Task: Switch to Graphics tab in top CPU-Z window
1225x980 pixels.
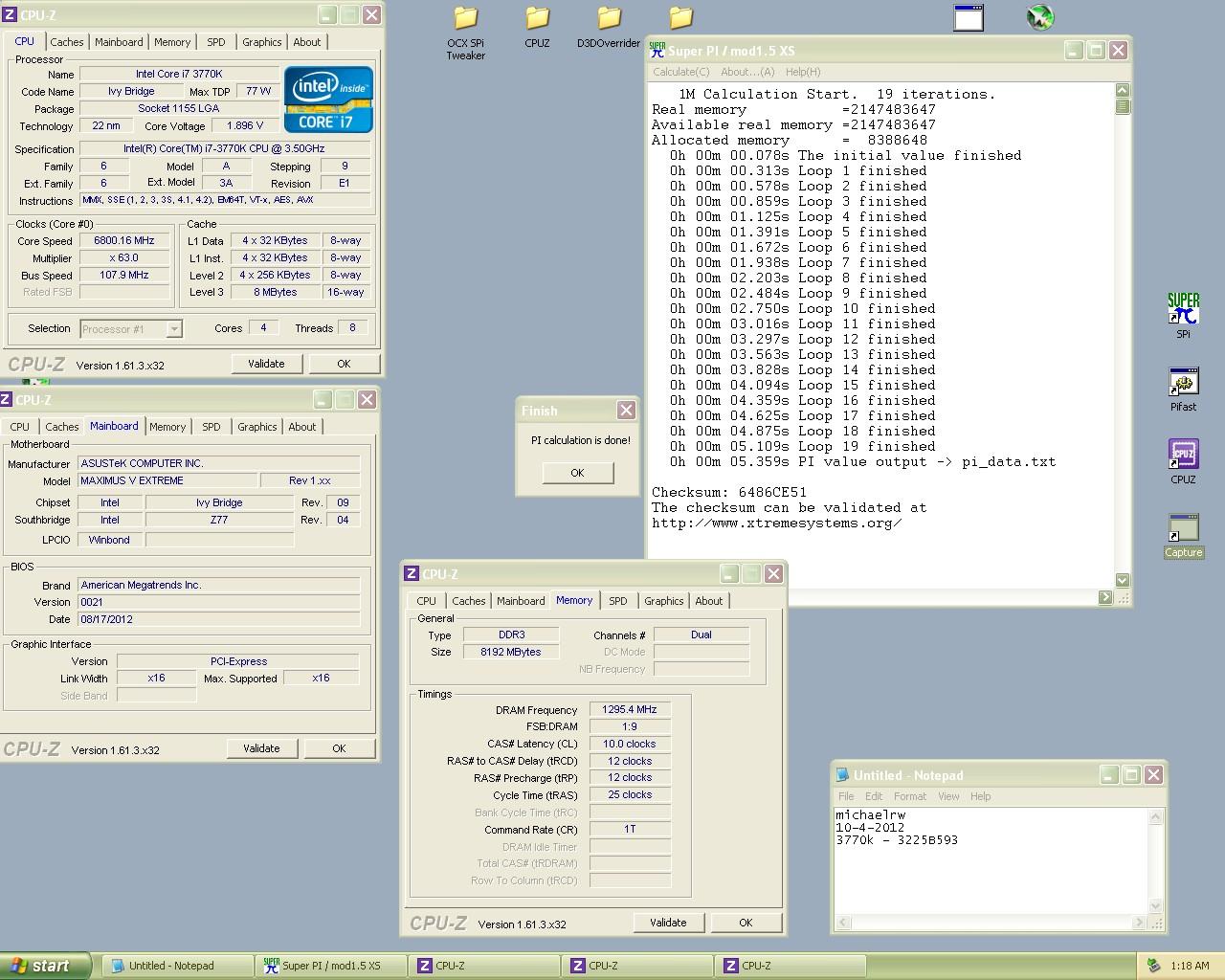Action: 261,42
